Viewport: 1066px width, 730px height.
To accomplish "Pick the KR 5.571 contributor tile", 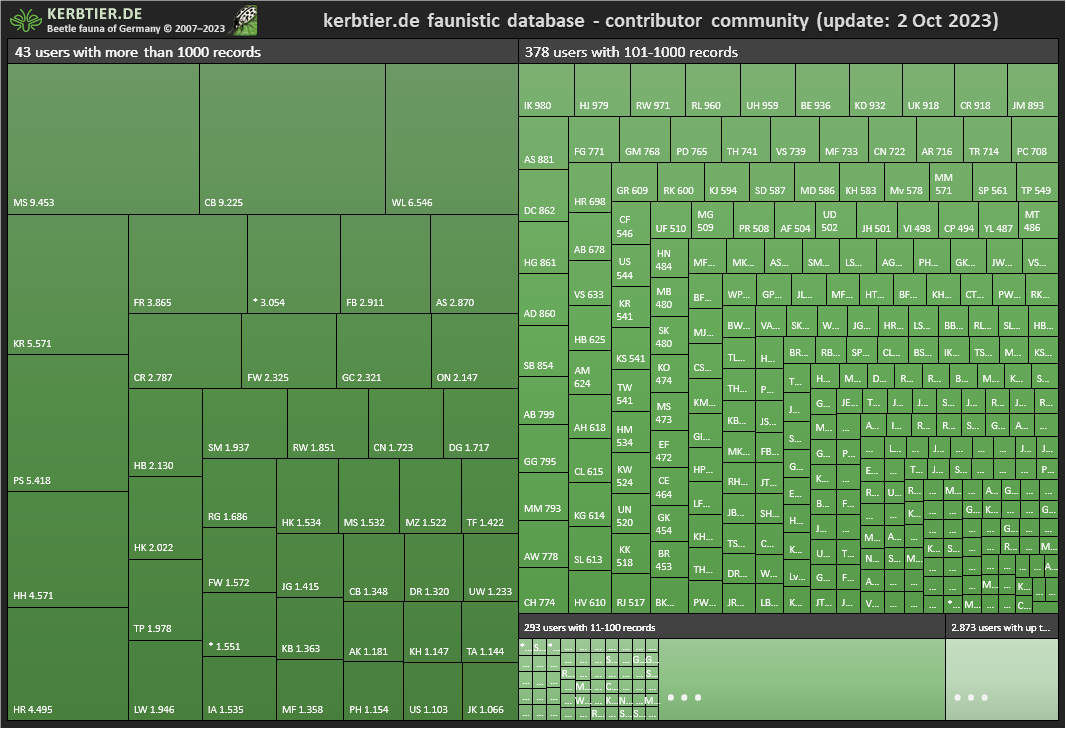I will [68, 285].
